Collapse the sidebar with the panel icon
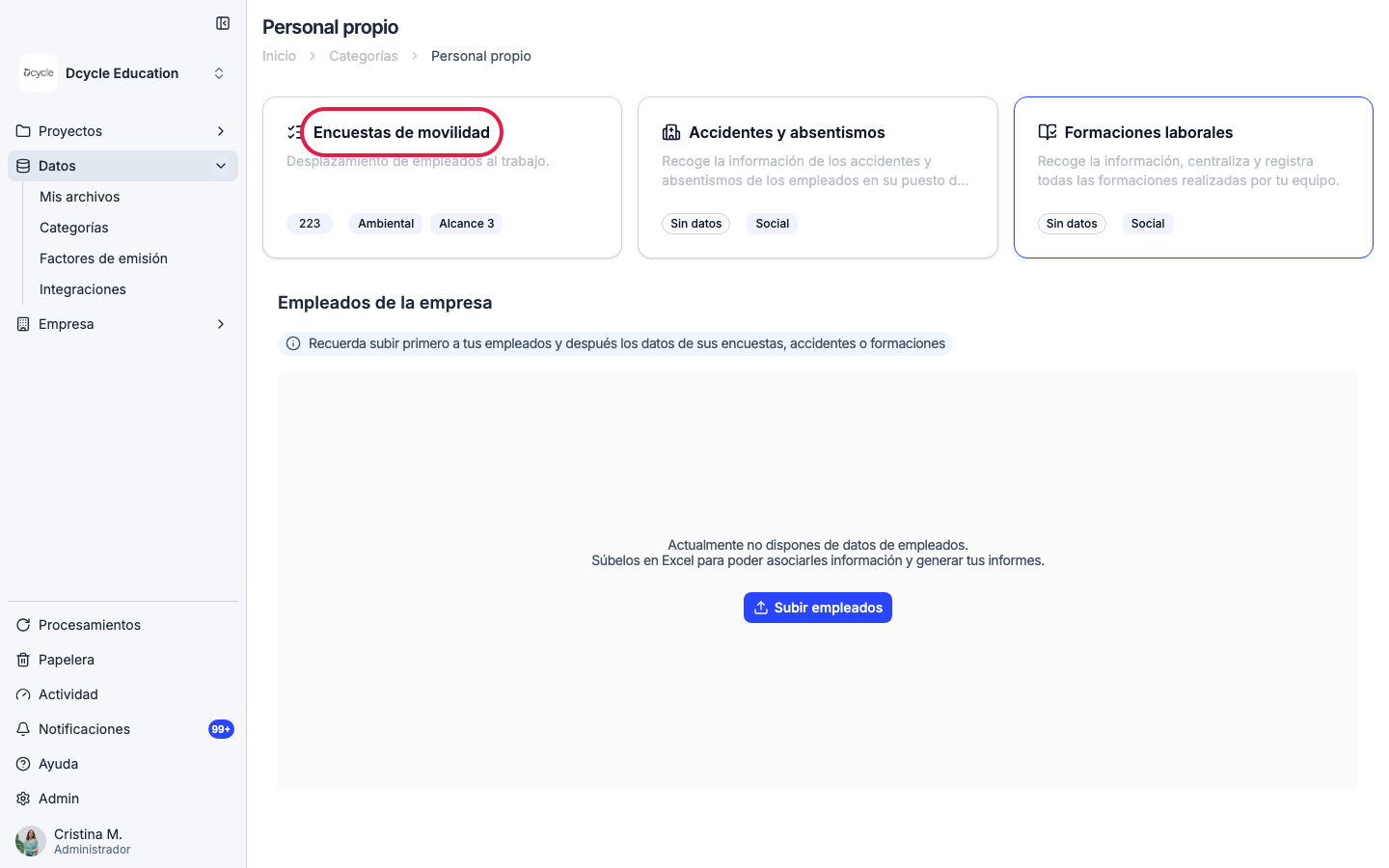Viewport: 1389px width, 868px height. 223,23
